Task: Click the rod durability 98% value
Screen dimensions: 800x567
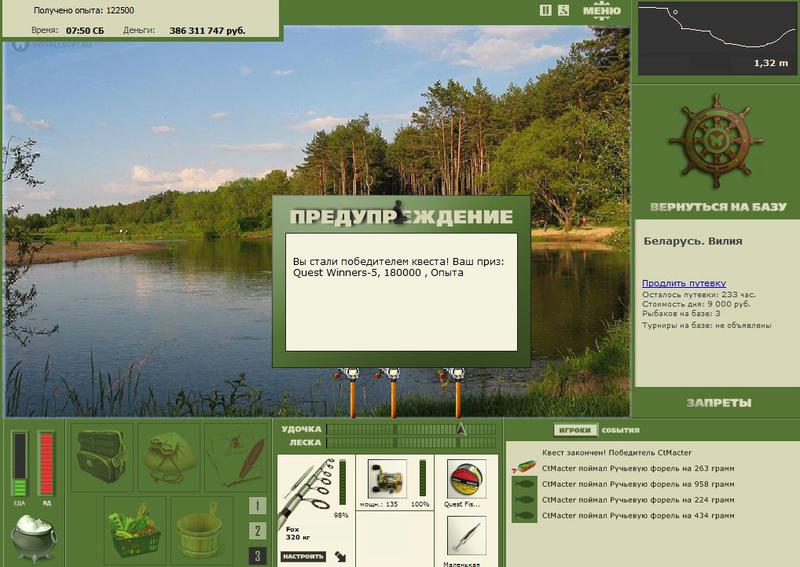Action: point(341,515)
